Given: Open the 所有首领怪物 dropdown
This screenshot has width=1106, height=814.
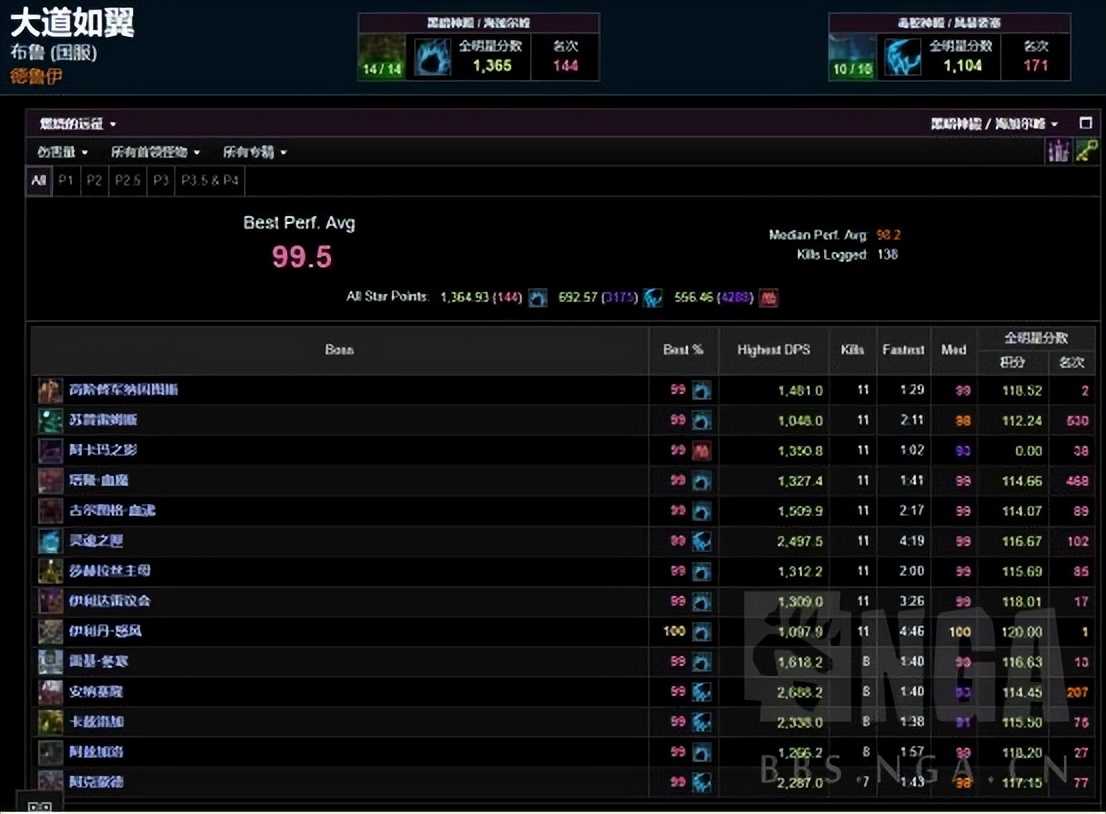Looking at the screenshot, I should [155, 152].
